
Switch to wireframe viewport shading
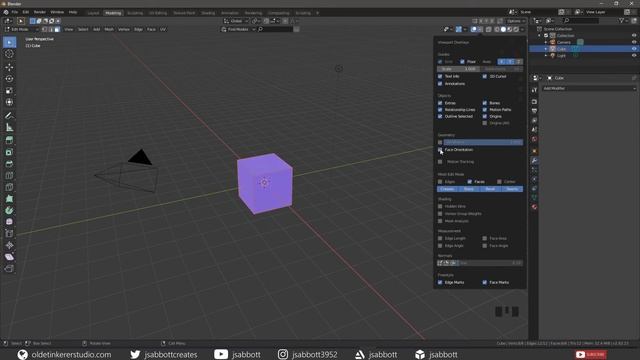pyautogui.click(x=497, y=29)
